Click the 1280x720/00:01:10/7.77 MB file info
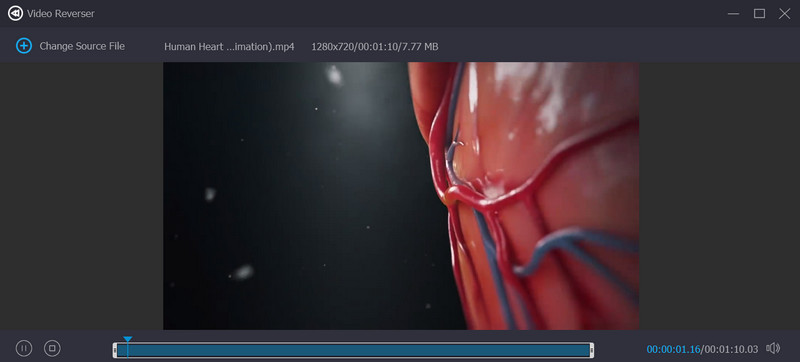The width and height of the screenshot is (800, 362). point(375,46)
